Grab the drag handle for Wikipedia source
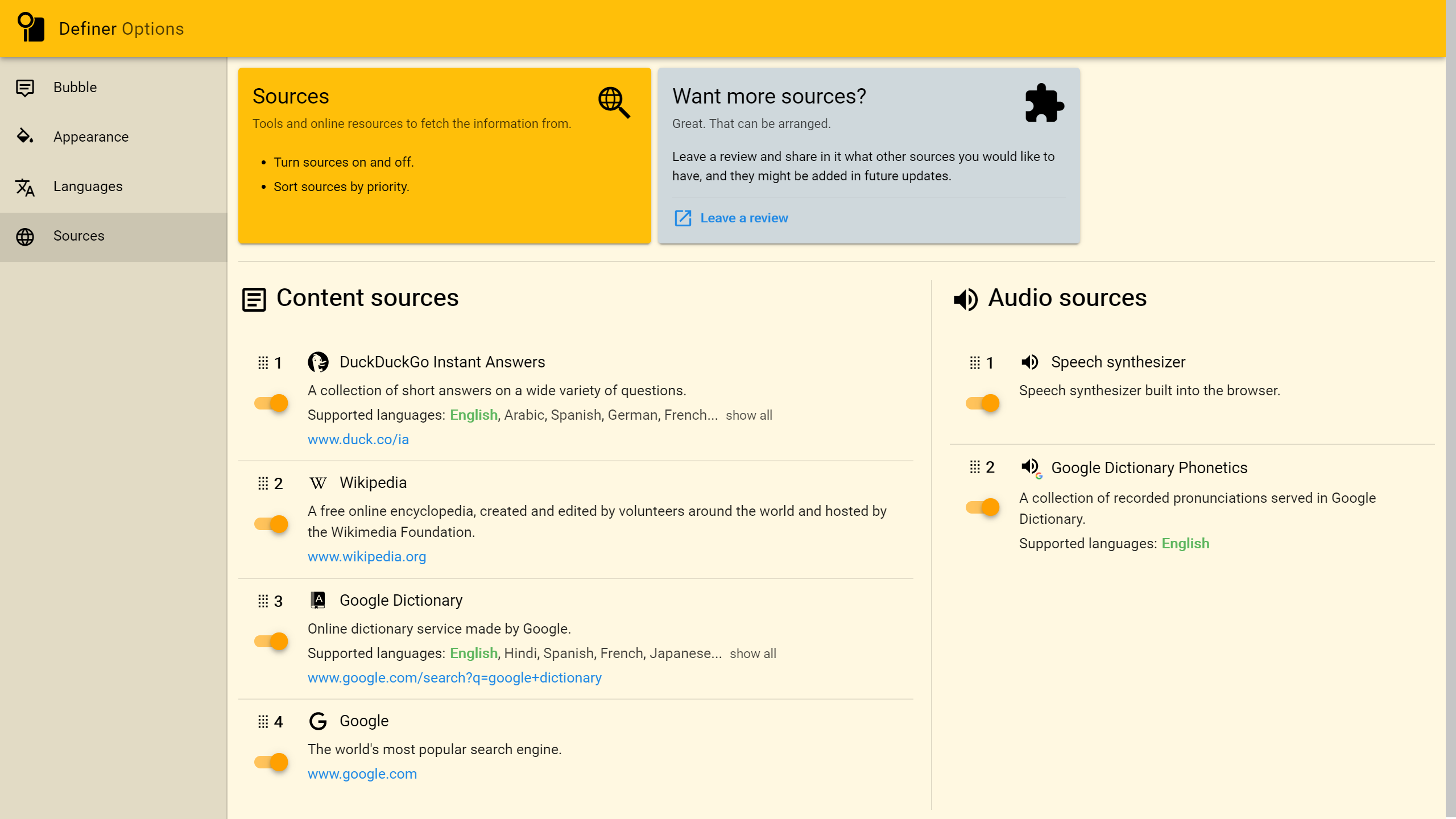Viewport: 1456px width, 819px height. (263, 483)
